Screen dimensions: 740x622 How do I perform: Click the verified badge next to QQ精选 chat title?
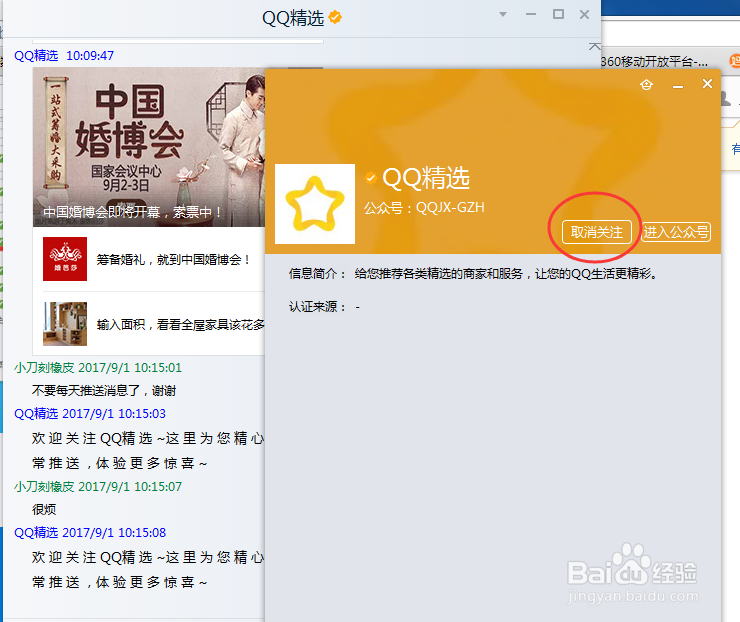[335, 17]
